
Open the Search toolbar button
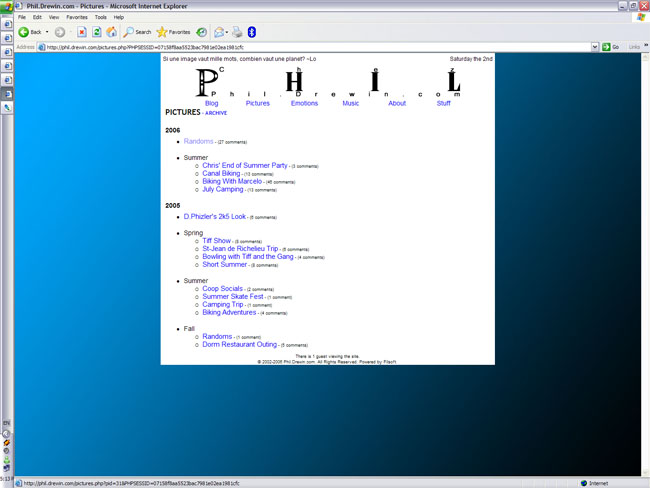click(x=137, y=32)
